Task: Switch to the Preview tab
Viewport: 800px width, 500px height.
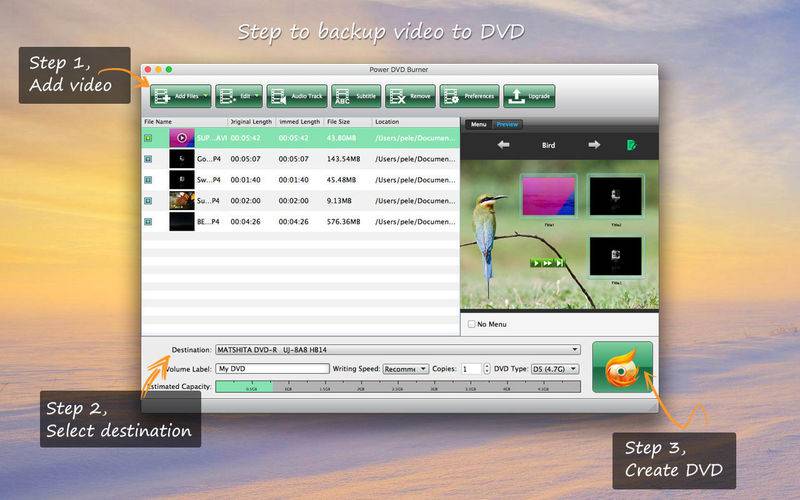Action: point(507,124)
